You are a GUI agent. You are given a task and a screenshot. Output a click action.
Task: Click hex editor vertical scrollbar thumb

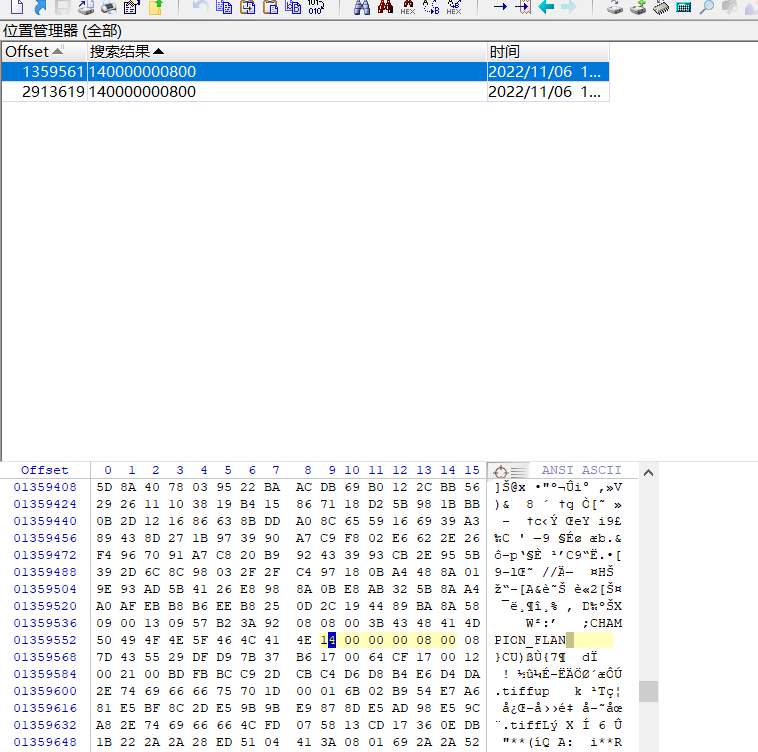point(648,691)
